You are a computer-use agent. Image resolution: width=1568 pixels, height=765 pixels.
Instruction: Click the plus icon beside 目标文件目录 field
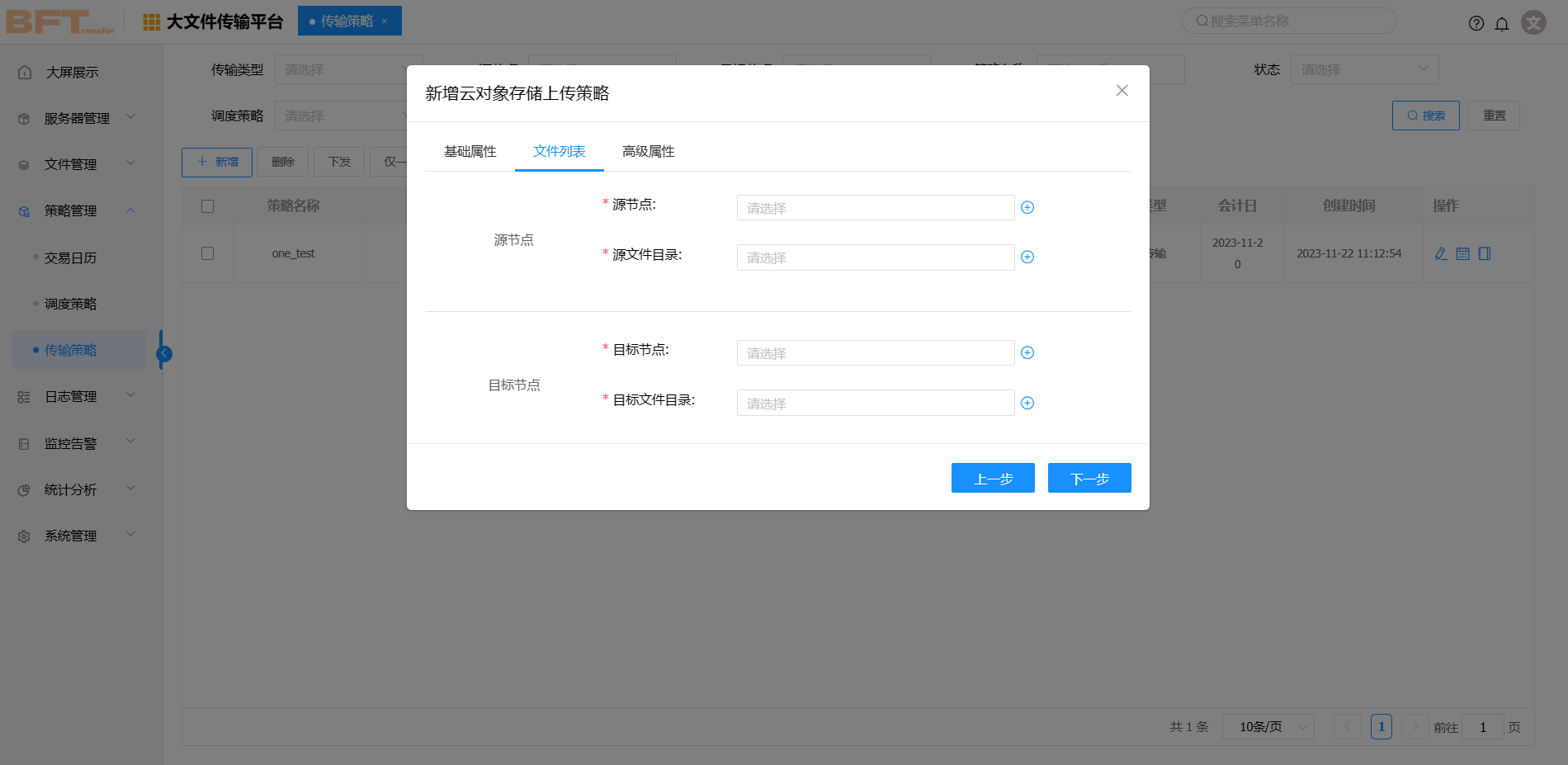click(1027, 404)
